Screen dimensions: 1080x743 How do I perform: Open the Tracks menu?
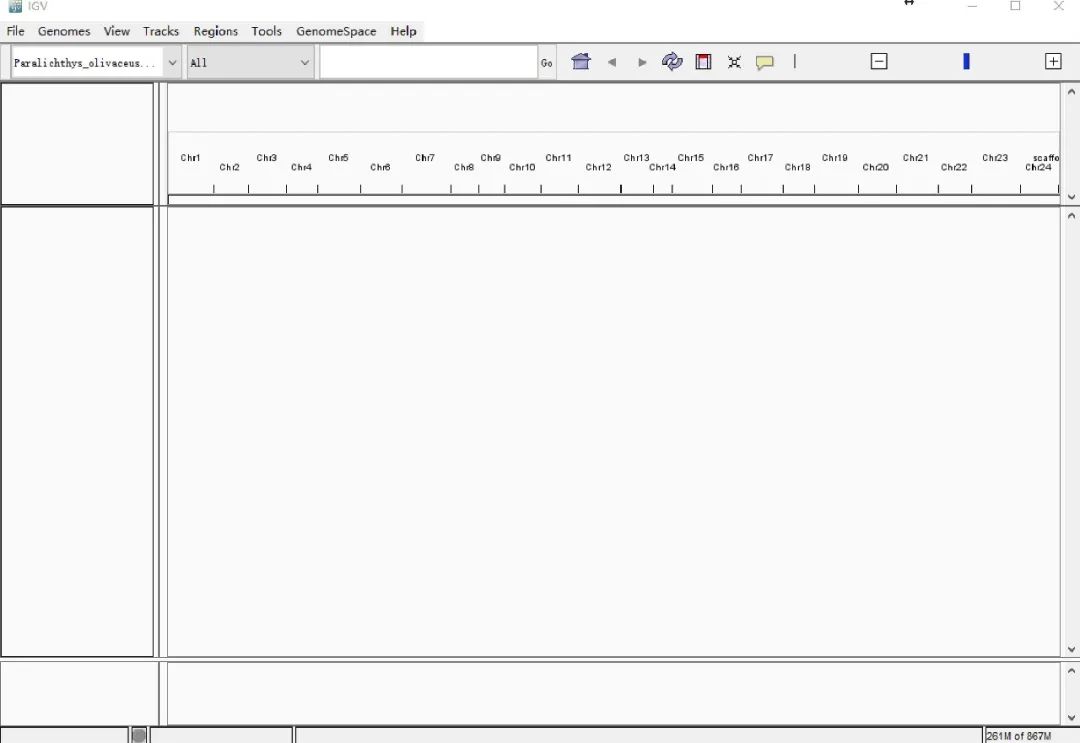pyautogui.click(x=160, y=31)
